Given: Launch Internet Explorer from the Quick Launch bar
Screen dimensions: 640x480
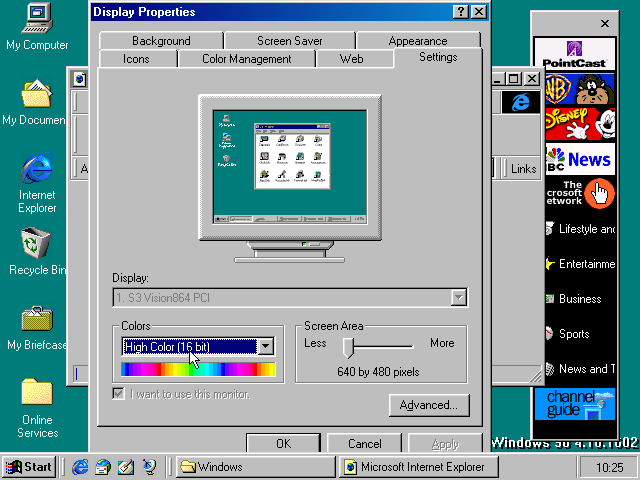Looking at the screenshot, I should (x=80, y=467).
